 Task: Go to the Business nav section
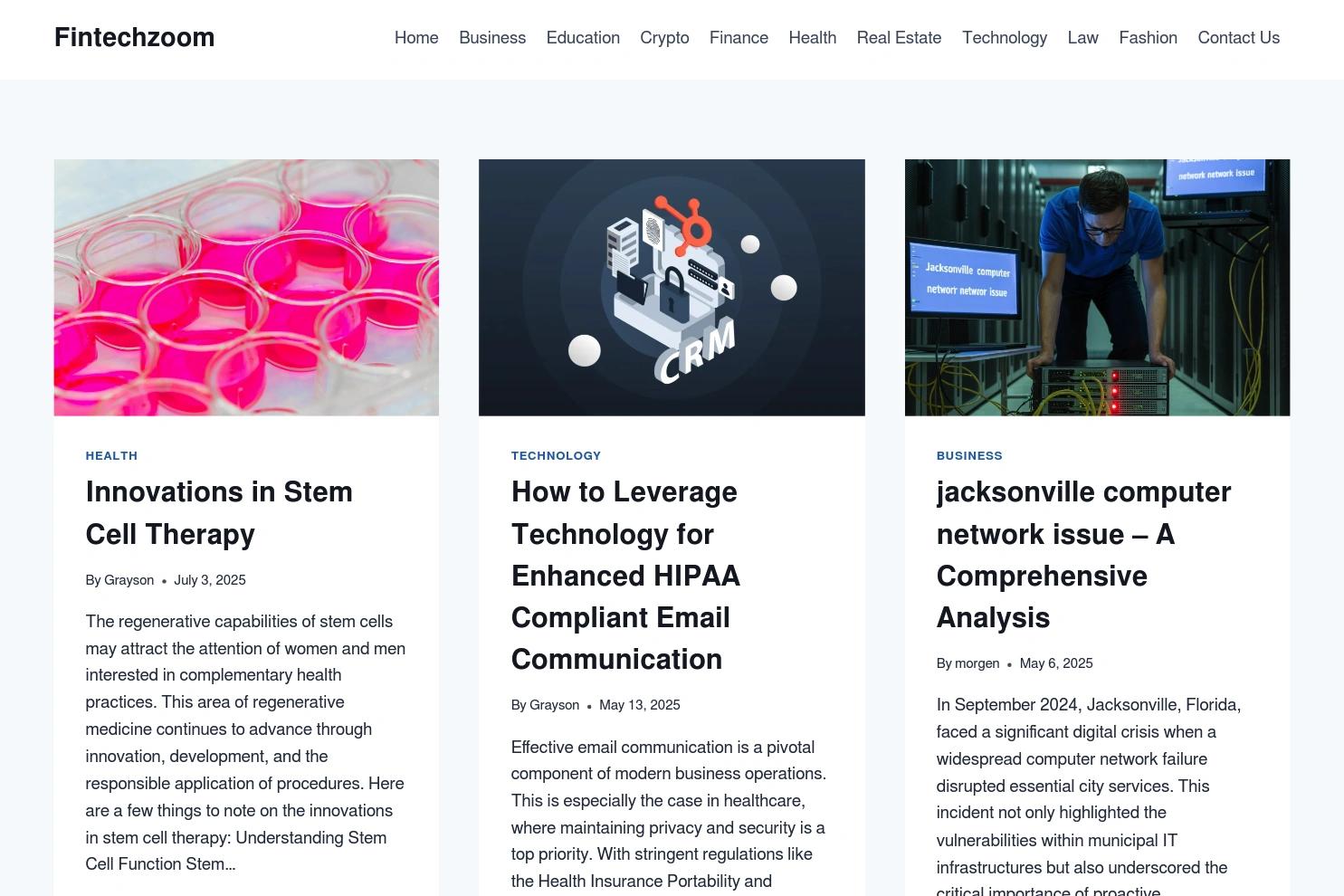click(x=492, y=38)
